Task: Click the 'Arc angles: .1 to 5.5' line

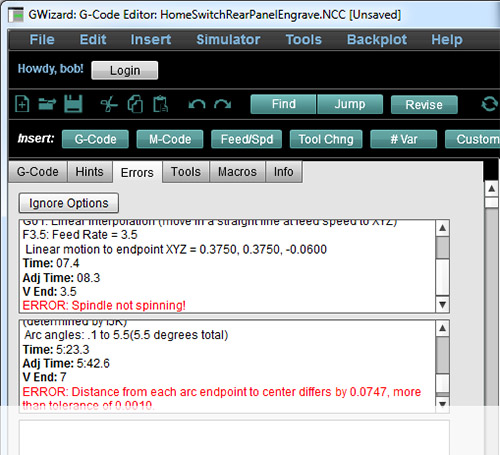Action: pos(126,335)
